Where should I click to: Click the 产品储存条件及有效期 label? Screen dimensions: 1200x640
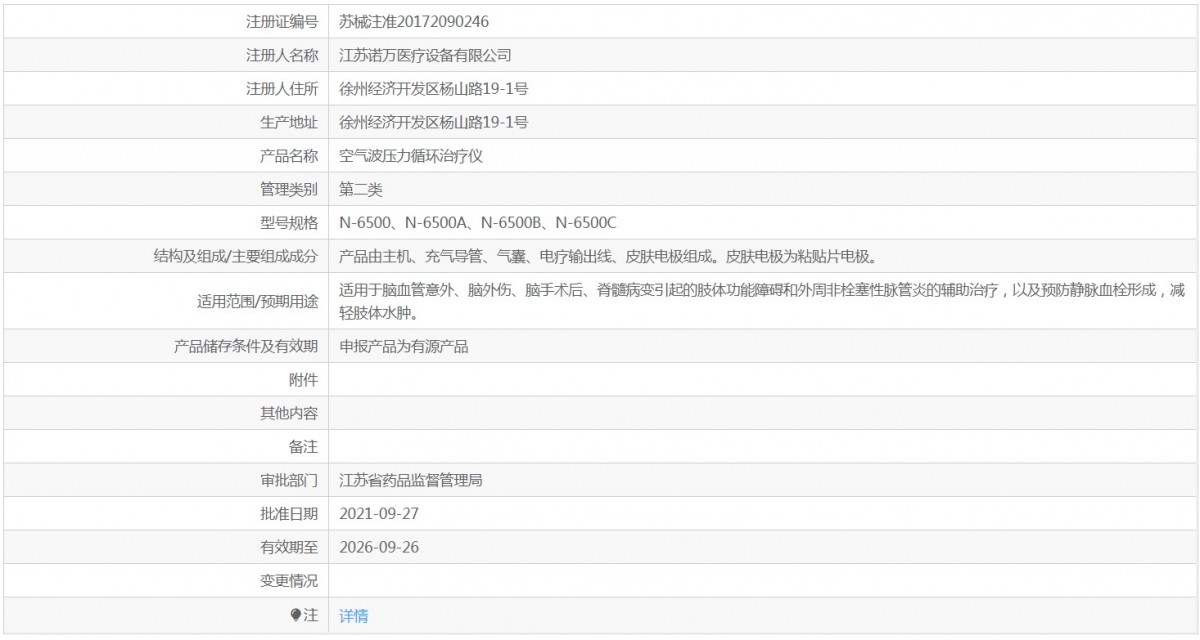point(247,347)
